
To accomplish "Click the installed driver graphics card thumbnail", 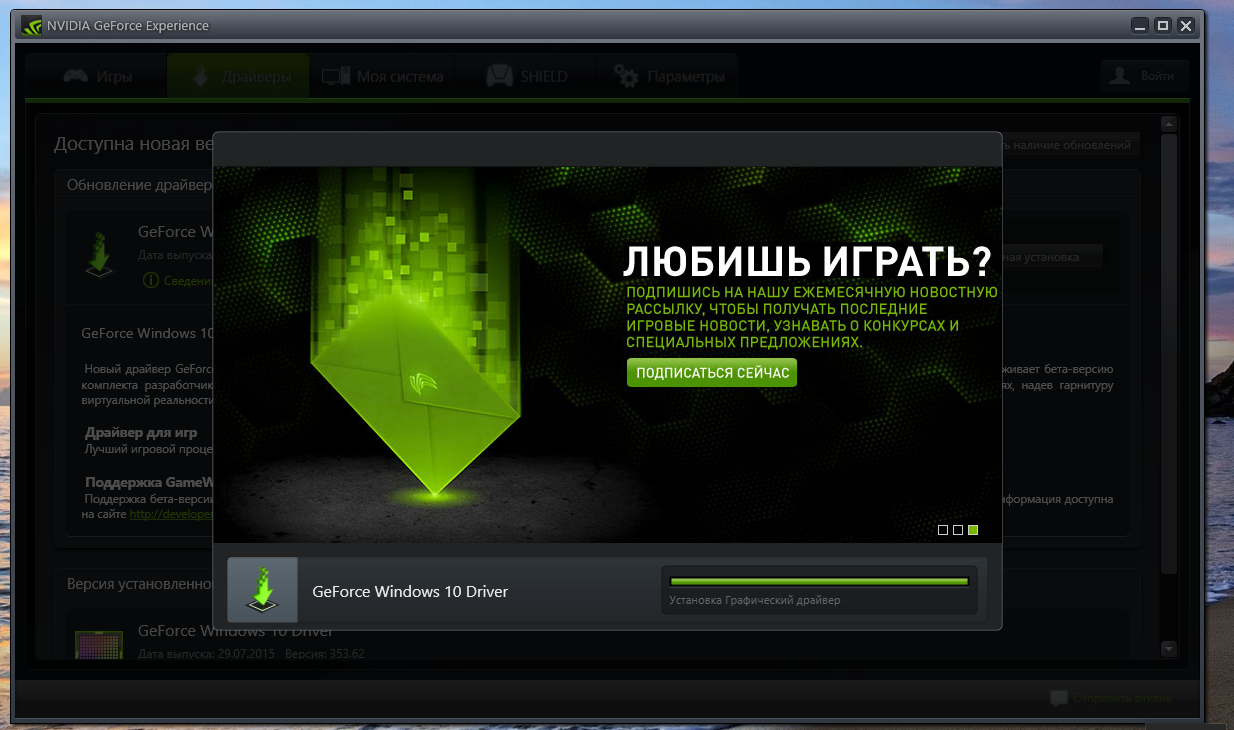I will 100,645.
